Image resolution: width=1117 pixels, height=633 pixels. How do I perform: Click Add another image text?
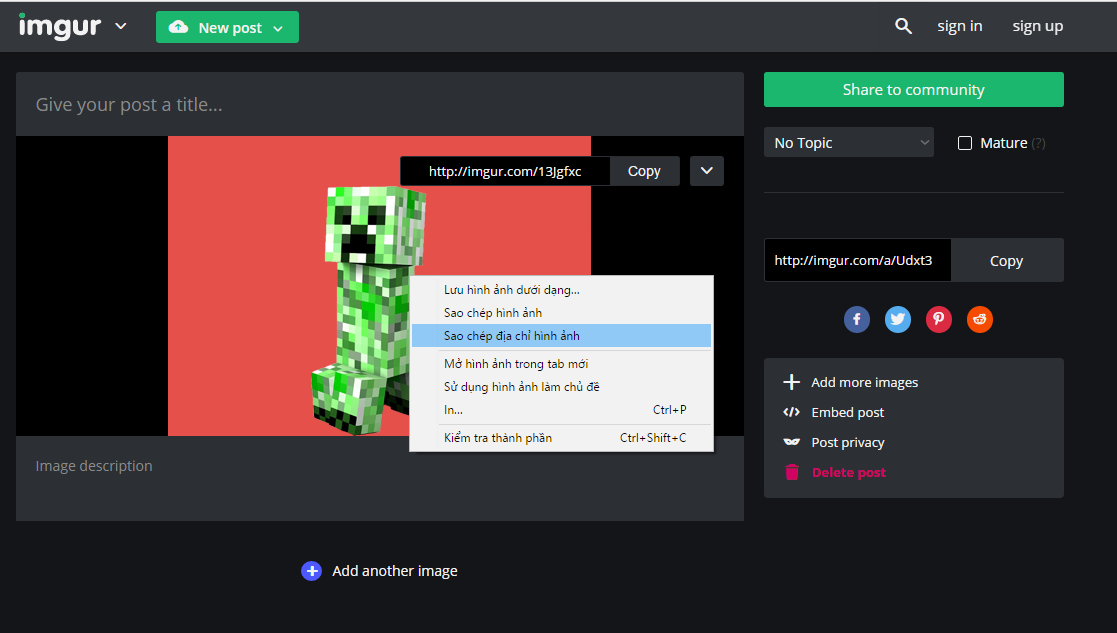coord(395,571)
